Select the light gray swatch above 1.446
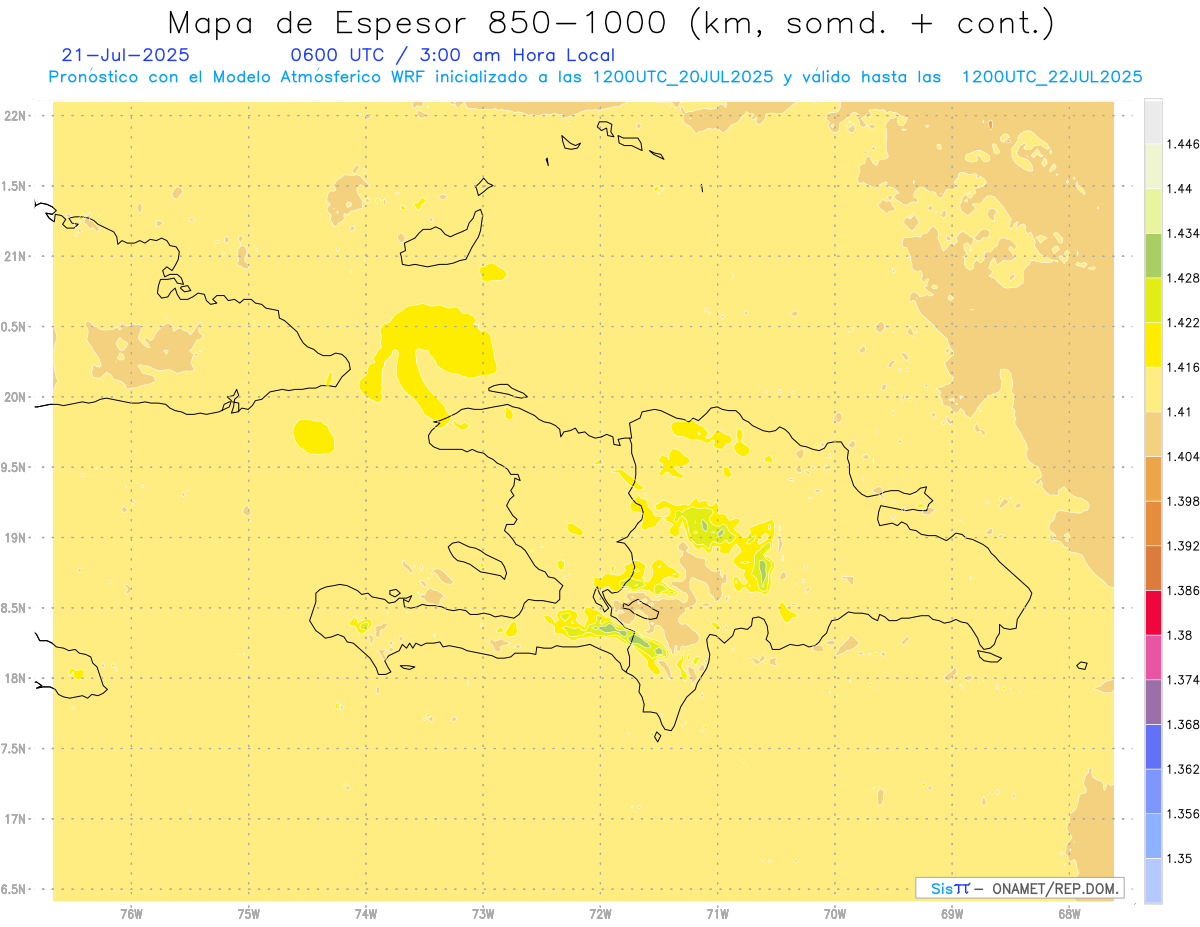1200x927 pixels. click(x=1153, y=121)
